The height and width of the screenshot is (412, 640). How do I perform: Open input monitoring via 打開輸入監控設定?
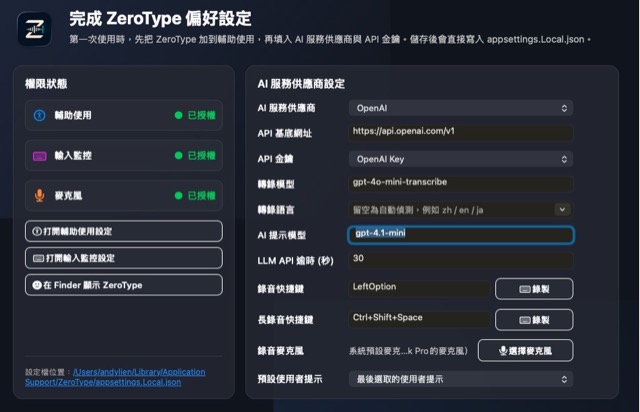click(124, 258)
